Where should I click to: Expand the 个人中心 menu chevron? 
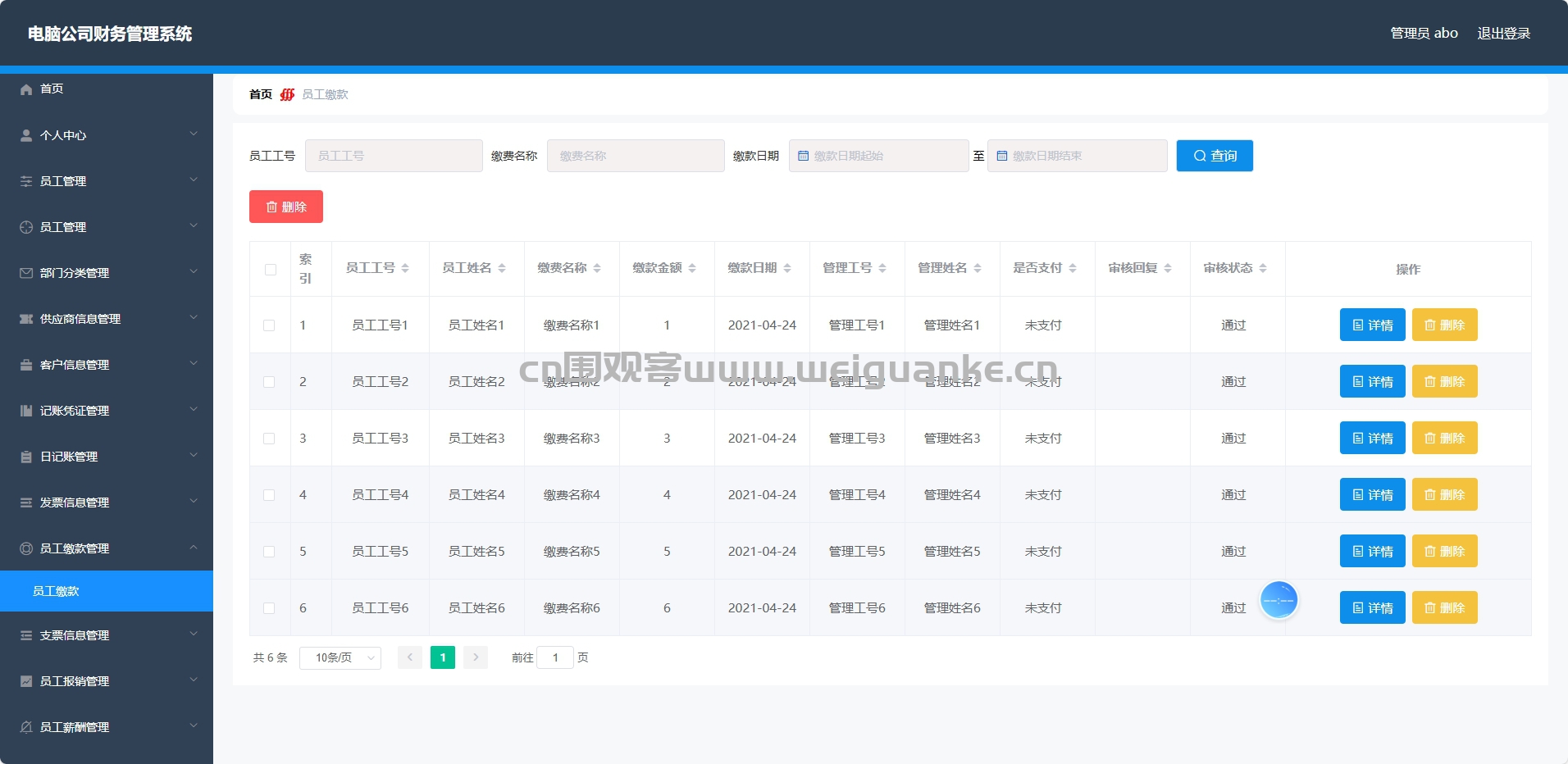pyautogui.click(x=194, y=134)
